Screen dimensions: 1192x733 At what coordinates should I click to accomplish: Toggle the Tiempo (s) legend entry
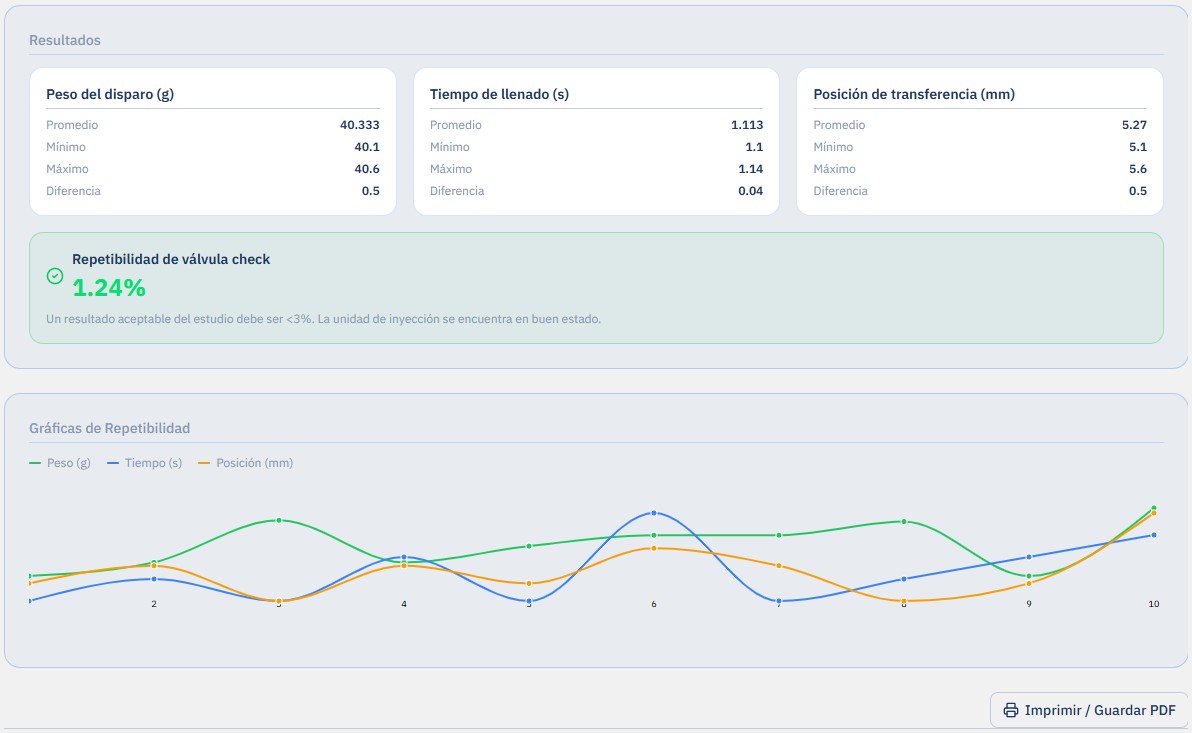point(144,463)
